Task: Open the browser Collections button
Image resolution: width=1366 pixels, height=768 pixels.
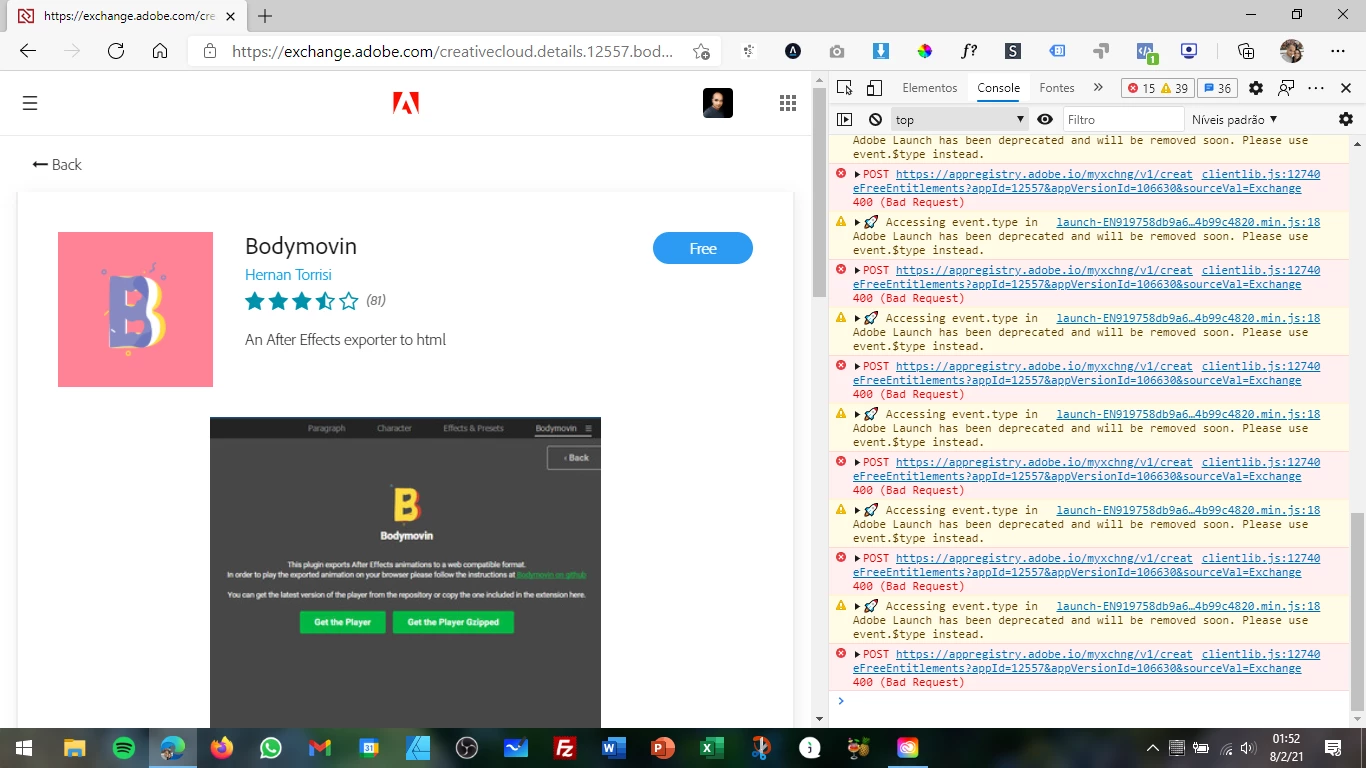Action: tap(1246, 51)
